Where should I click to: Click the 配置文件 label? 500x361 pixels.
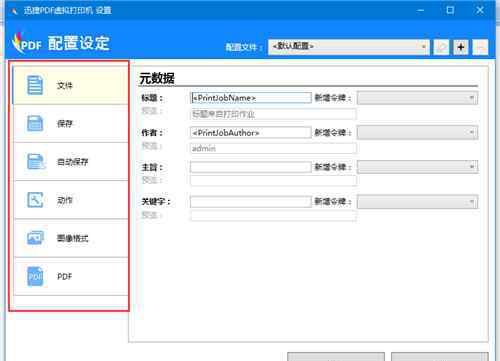point(243,47)
